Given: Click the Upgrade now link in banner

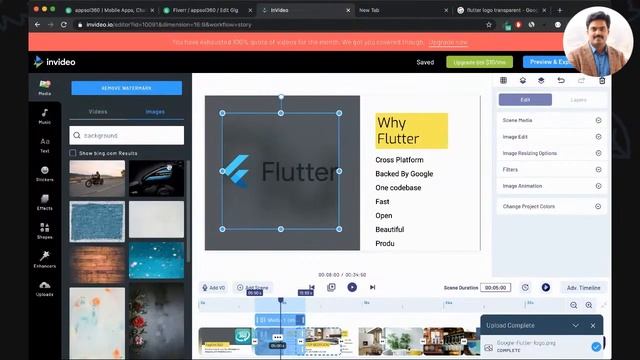Looking at the screenshot, I should click(449, 42).
